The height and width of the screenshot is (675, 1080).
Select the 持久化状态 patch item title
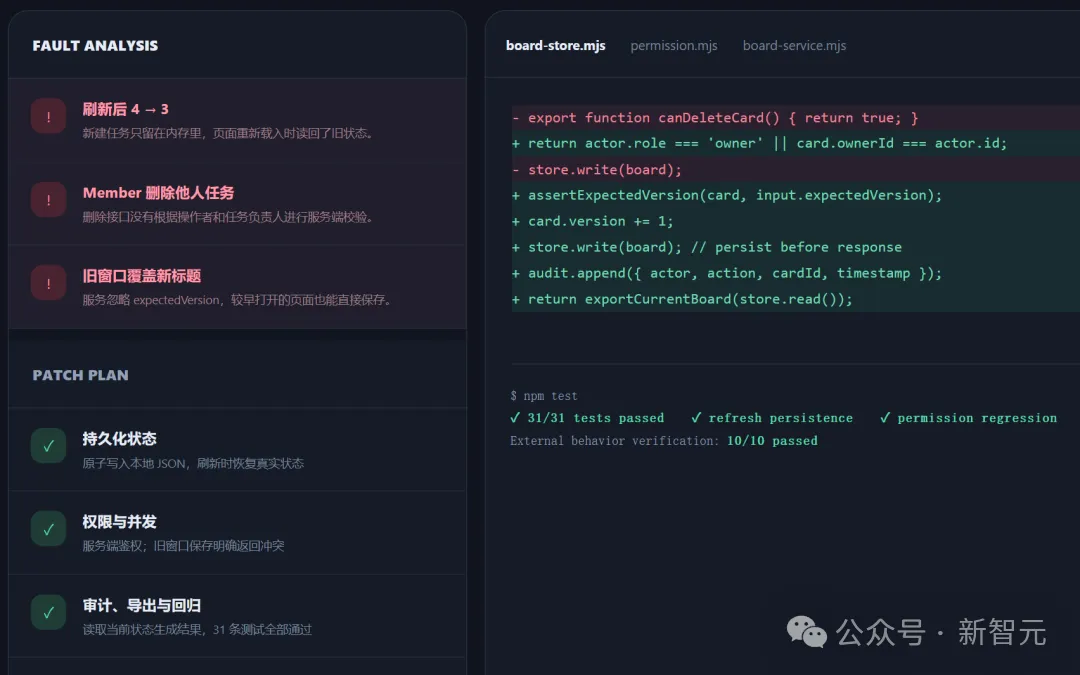[x=119, y=439]
